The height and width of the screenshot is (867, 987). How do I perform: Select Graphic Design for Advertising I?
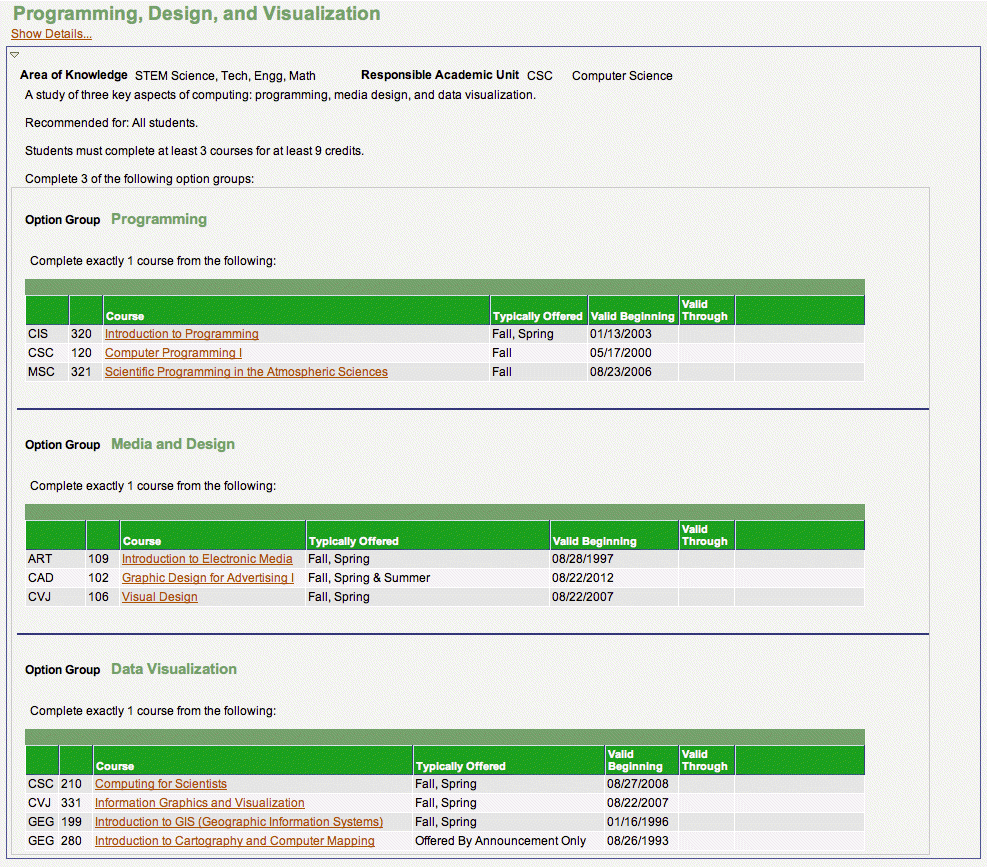pos(207,578)
